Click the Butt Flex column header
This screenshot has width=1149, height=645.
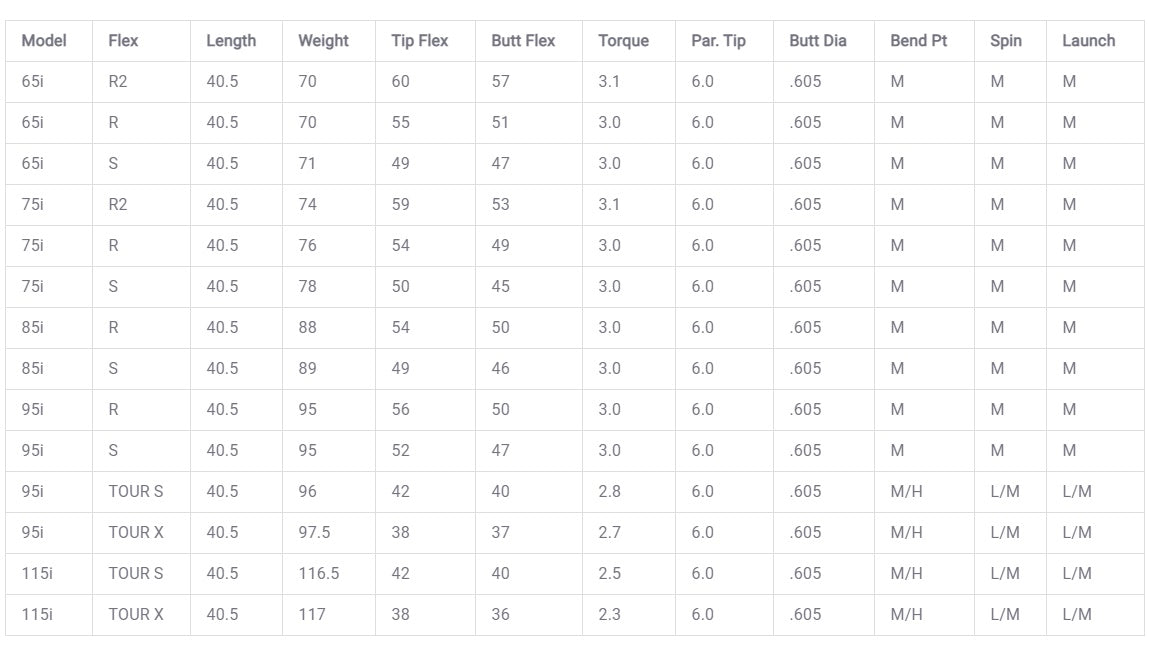point(523,41)
